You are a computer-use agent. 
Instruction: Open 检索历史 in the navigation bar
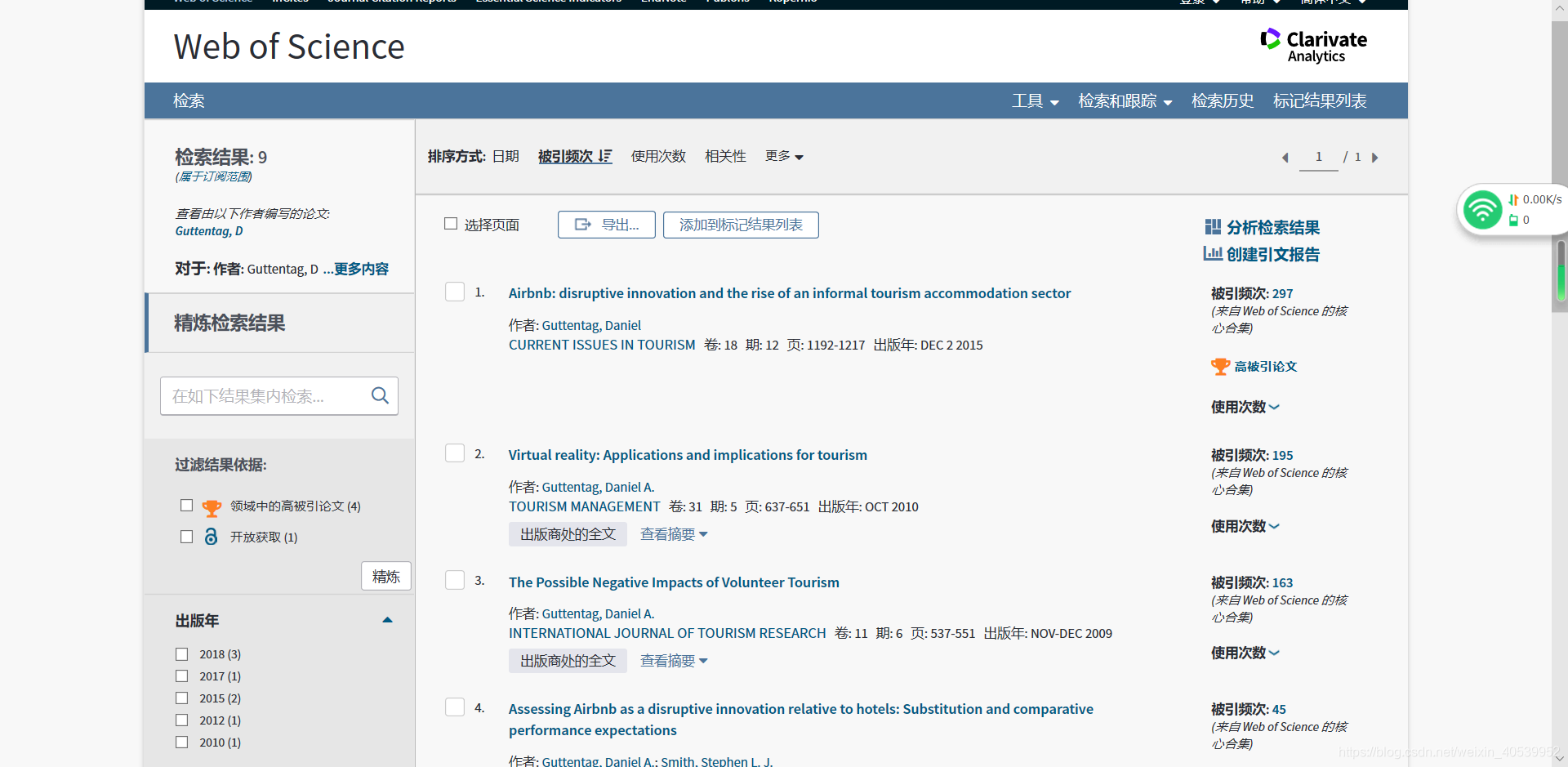(1223, 101)
